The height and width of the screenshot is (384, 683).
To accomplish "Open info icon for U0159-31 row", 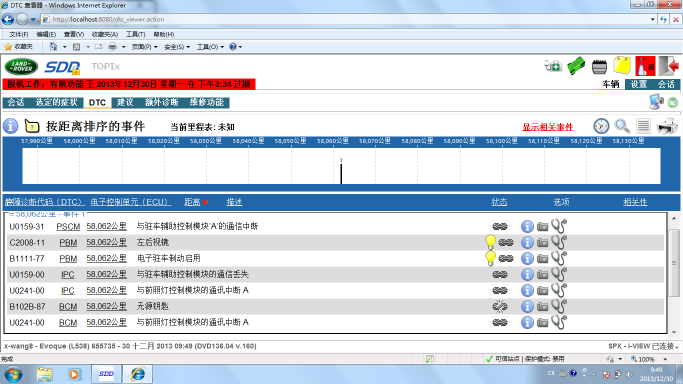I will [x=527, y=226].
